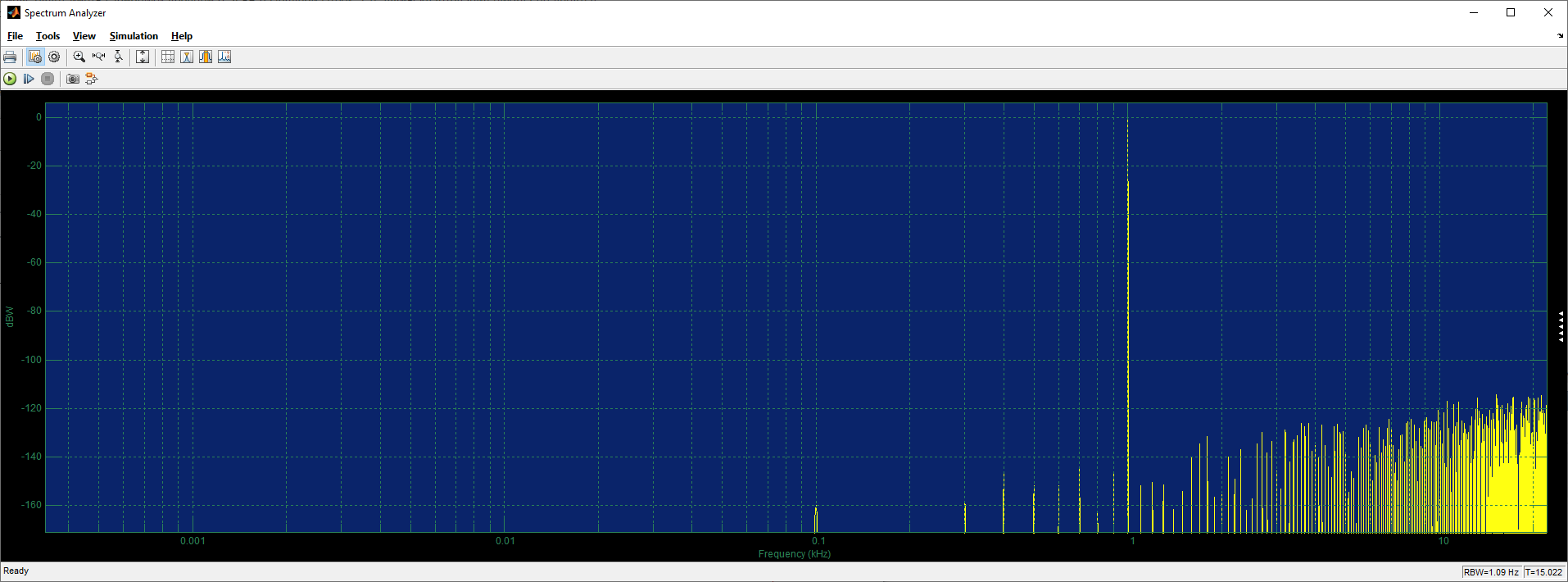
Task: Select the Zoom In tool
Action: (79, 57)
